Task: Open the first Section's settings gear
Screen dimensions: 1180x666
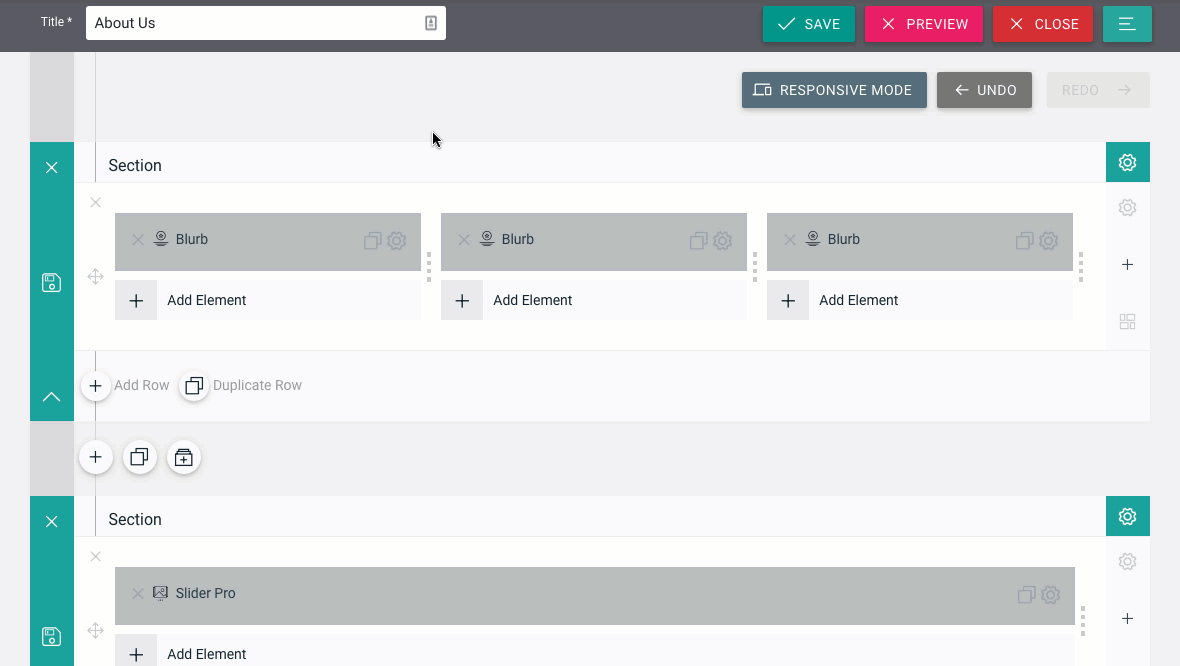Action: tap(1127, 161)
